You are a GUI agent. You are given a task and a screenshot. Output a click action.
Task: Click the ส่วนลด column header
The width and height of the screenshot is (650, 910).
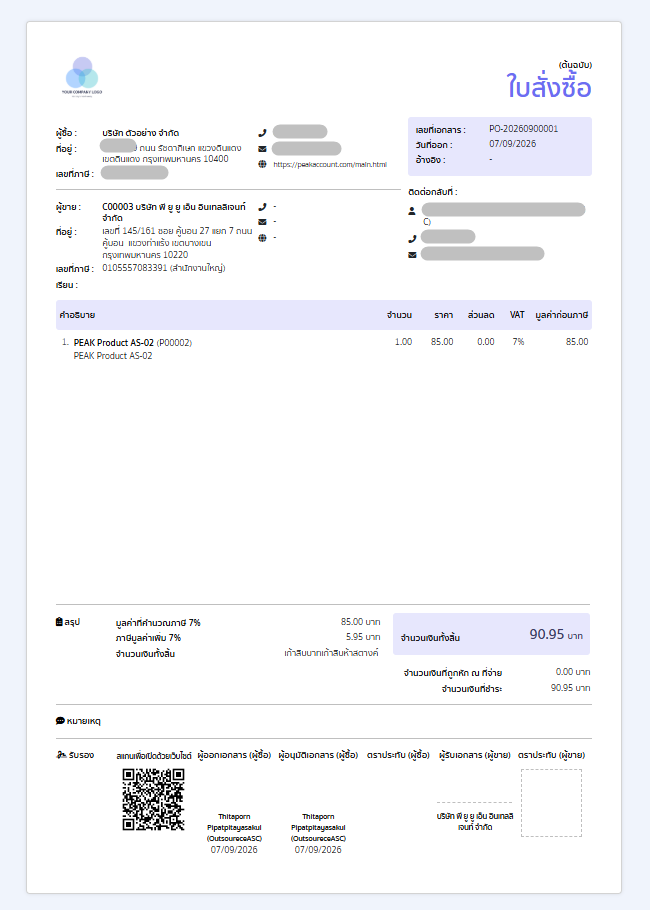pyautogui.click(x=481, y=315)
